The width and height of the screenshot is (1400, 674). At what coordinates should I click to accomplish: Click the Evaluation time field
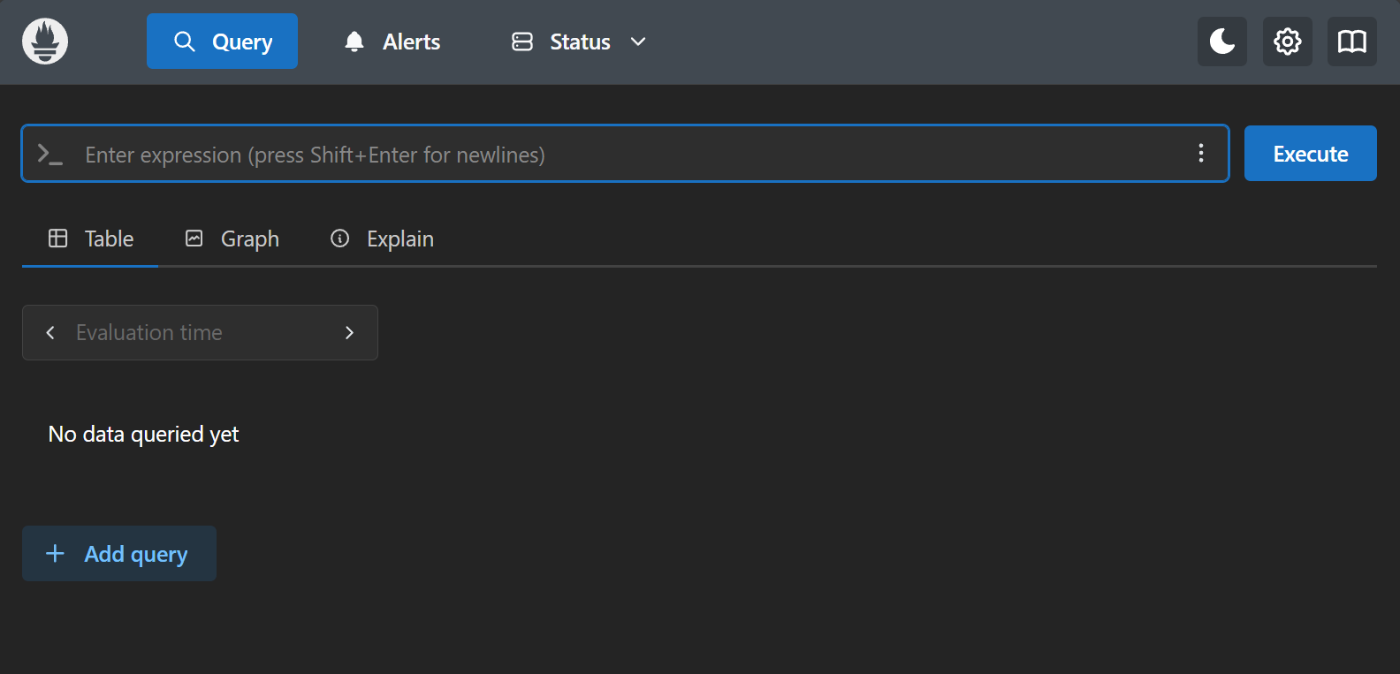tap(200, 333)
